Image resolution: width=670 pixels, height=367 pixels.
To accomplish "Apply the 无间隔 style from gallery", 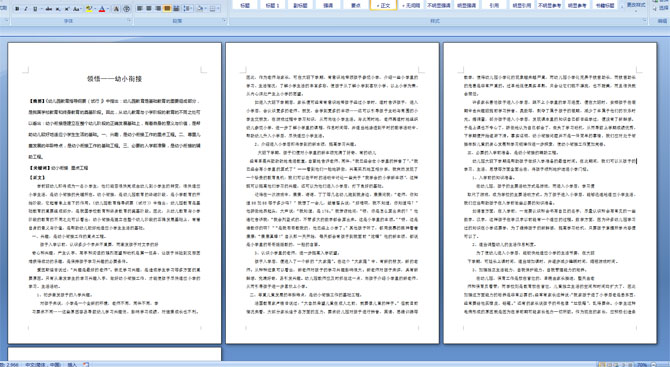I will click(411, 5).
